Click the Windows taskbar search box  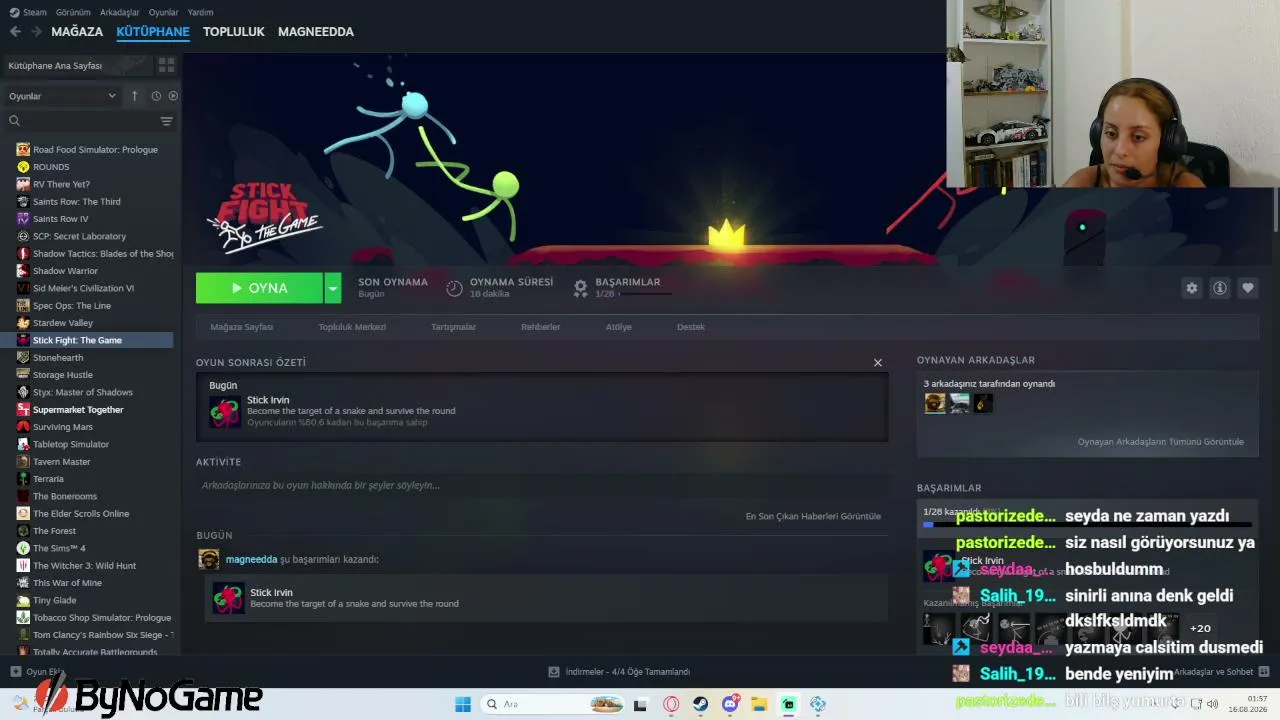point(552,704)
